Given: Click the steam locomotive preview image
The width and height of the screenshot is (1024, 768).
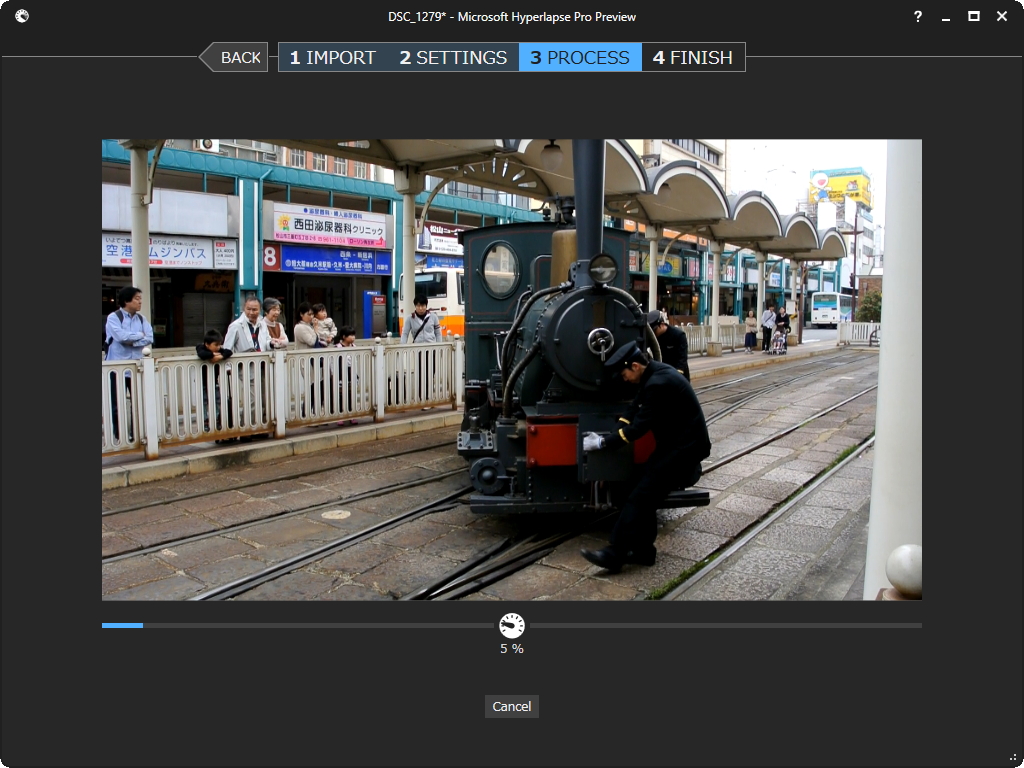Looking at the screenshot, I should point(512,370).
